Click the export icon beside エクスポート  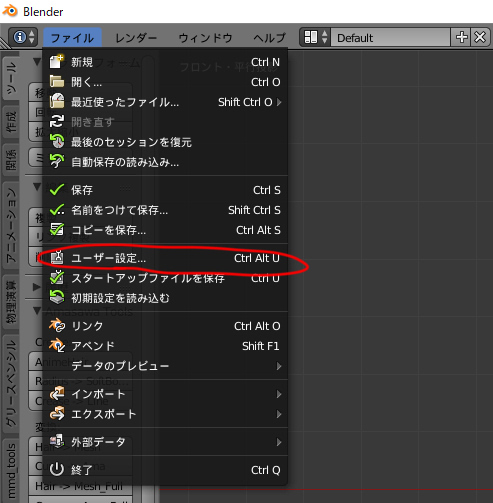pos(57,414)
